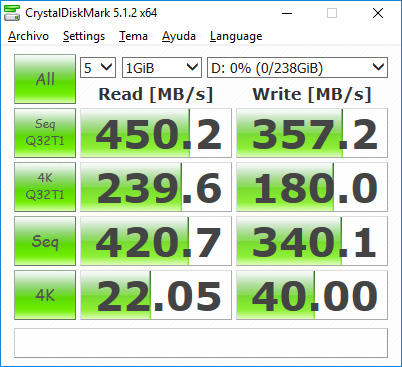Start the 4K Q32T1 test
The image size is (402, 367).
point(45,187)
